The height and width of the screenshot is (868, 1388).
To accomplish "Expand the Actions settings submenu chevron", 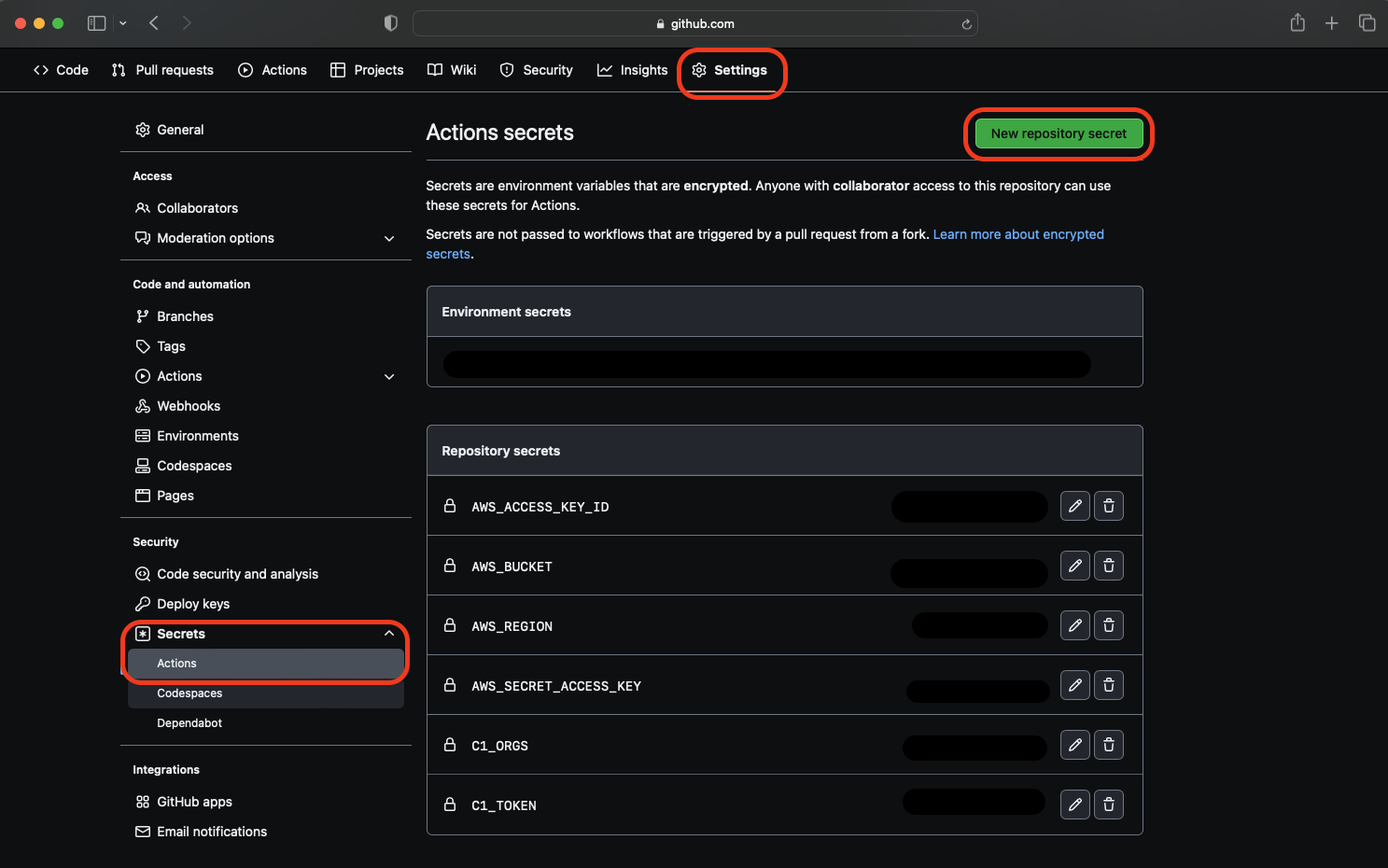I will 389,376.
